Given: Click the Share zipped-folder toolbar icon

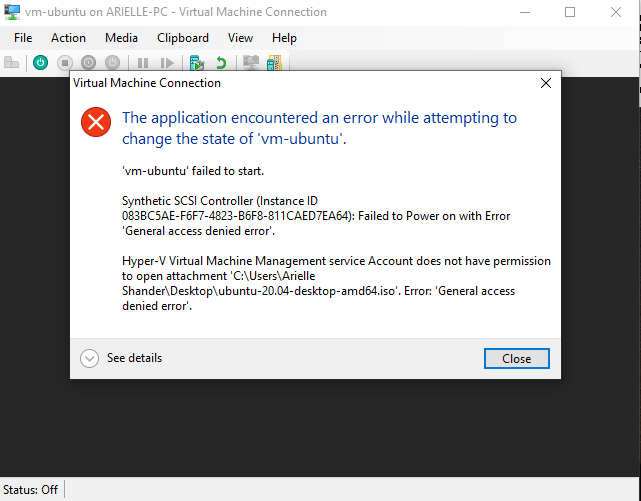Looking at the screenshot, I should click(x=273, y=62).
